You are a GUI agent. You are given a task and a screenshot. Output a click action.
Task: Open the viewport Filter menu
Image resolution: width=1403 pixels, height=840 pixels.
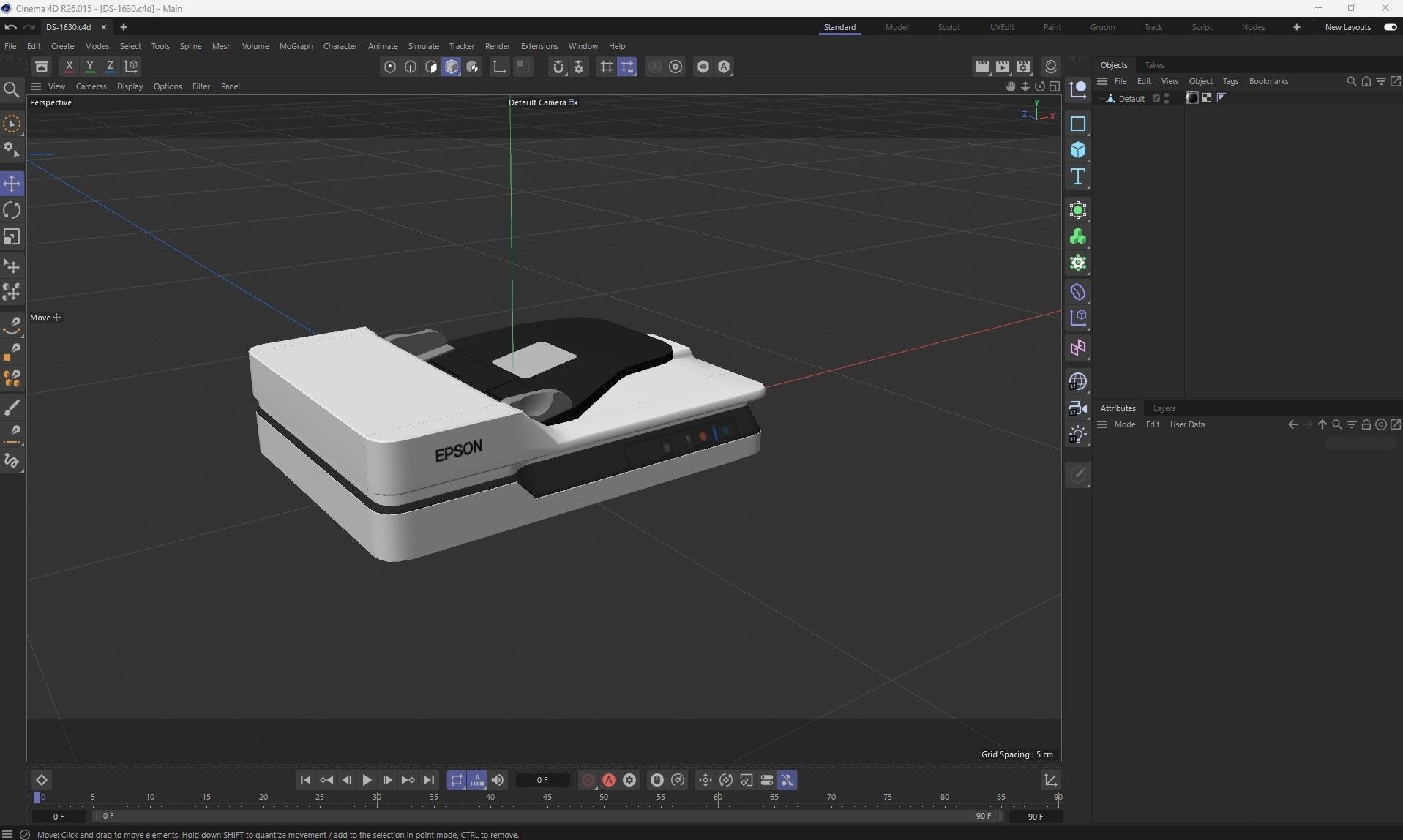tap(201, 86)
